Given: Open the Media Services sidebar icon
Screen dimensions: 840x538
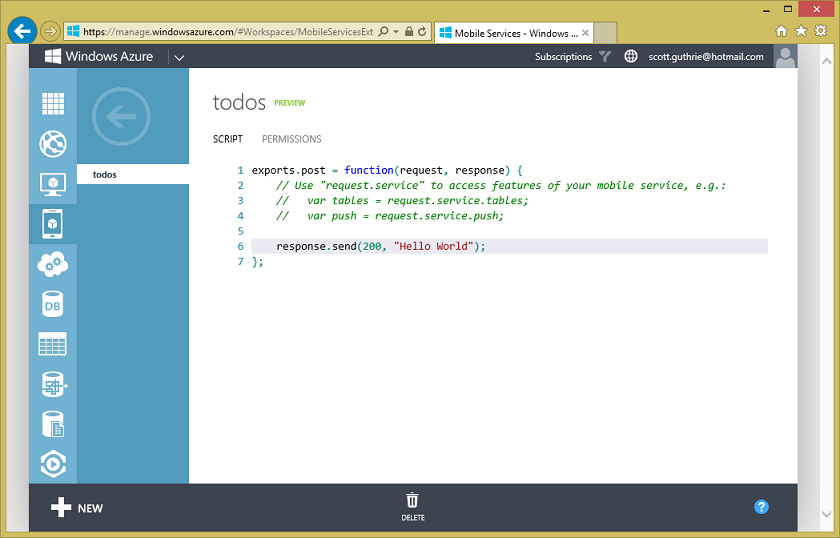Looking at the screenshot, I should click(53, 464).
